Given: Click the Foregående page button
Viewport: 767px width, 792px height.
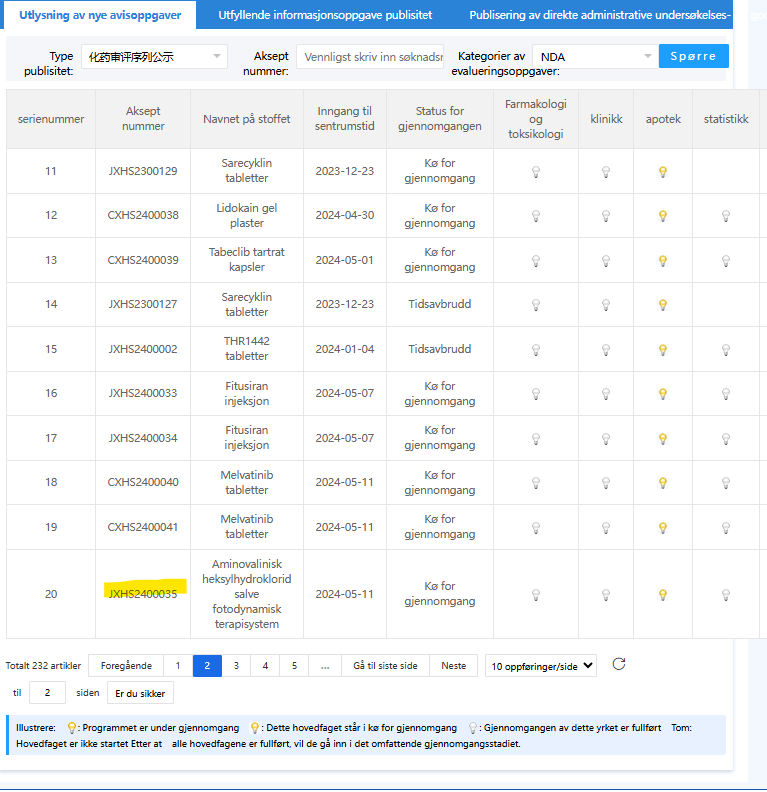Looking at the screenshot, I should [126, 666].
